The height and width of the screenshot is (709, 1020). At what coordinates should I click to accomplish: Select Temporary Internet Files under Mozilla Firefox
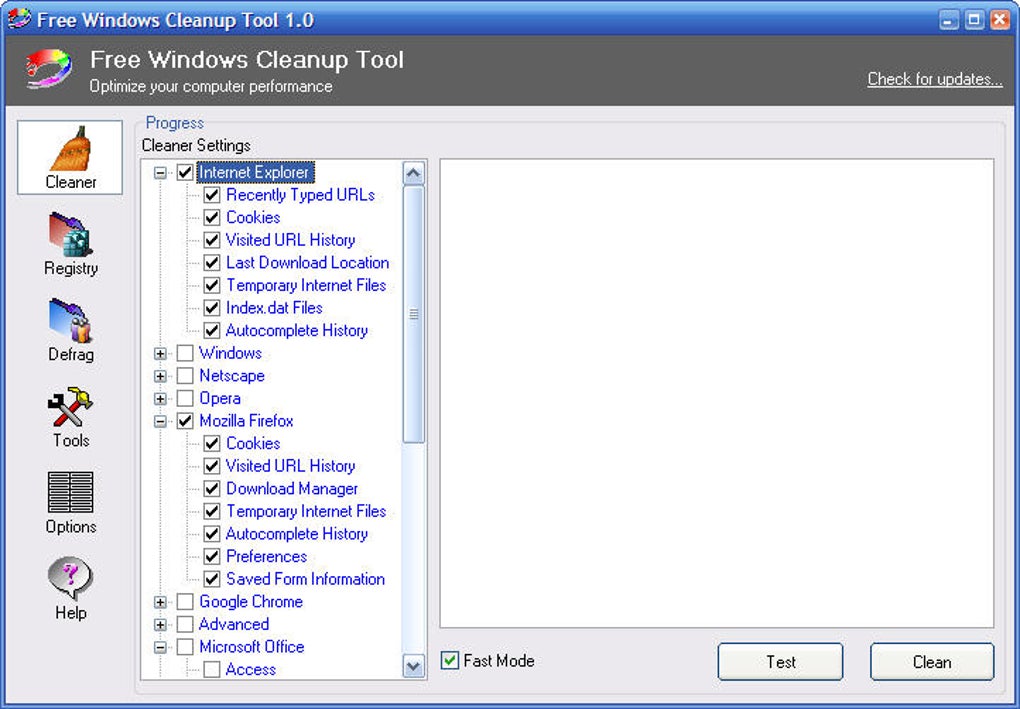[306, 511]
